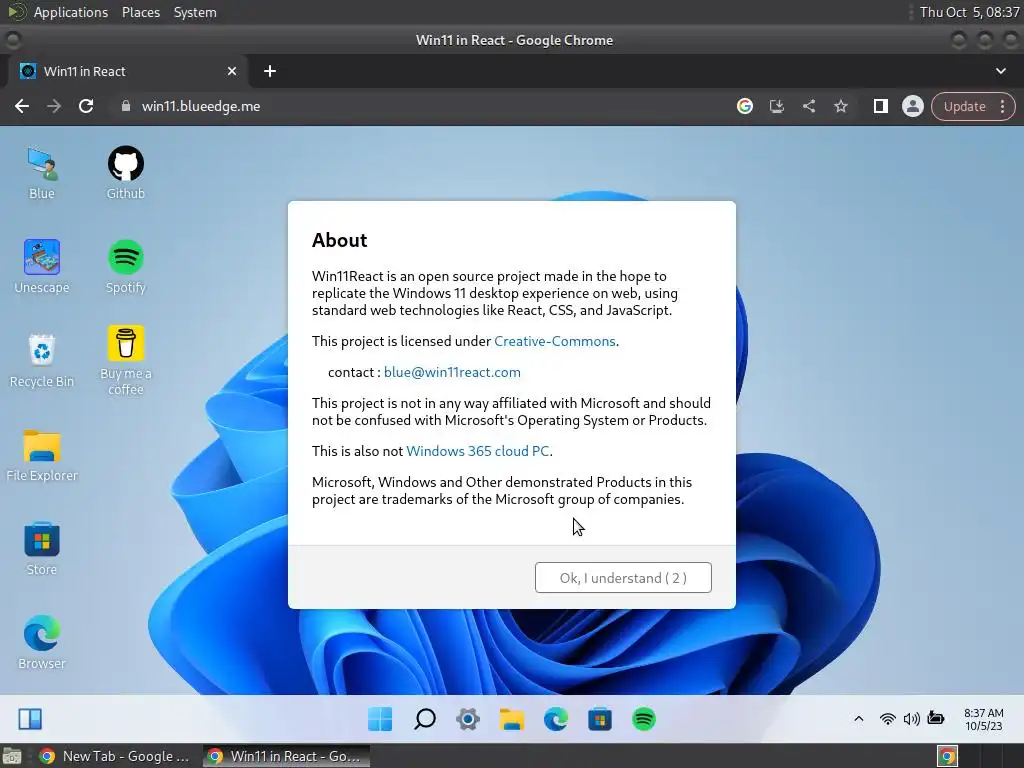1024x768 pixels.
Task: Click the battery tray icon
Action: pos(936,718)
